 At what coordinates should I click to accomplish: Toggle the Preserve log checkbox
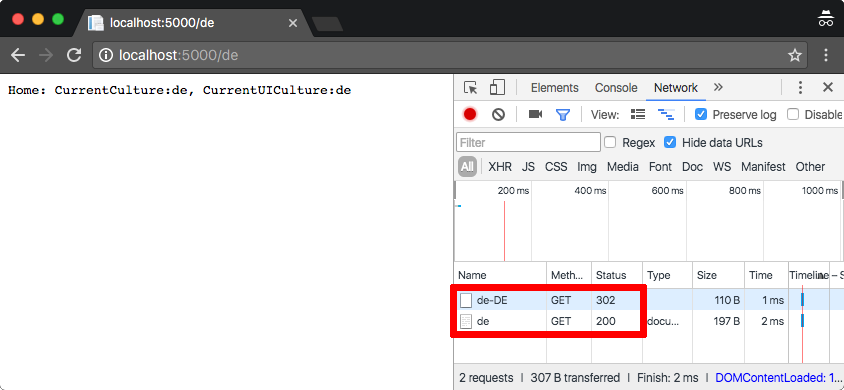pyautogui.click(x=700, y=114)
